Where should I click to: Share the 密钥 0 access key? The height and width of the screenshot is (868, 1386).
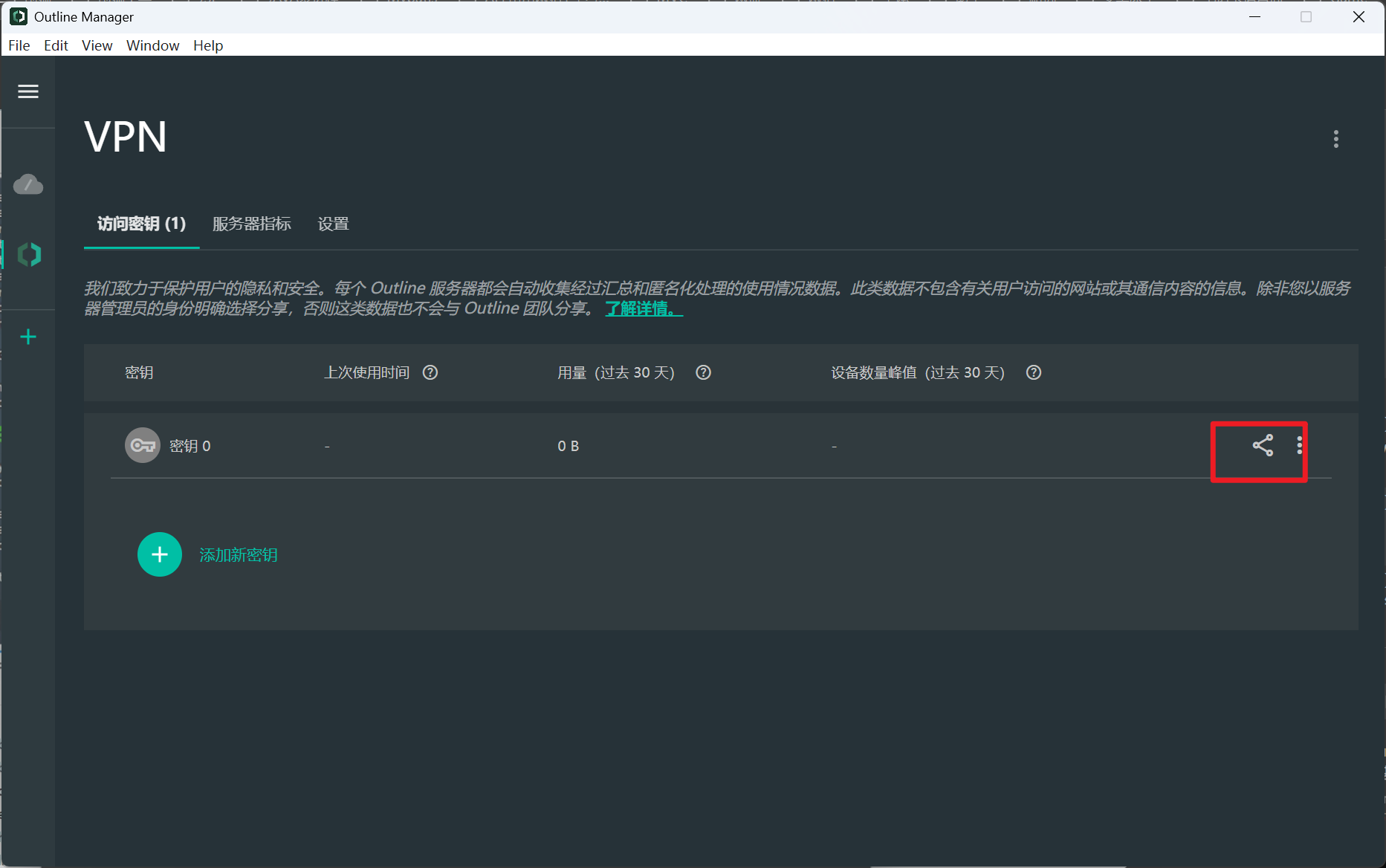coord(1263,445)
